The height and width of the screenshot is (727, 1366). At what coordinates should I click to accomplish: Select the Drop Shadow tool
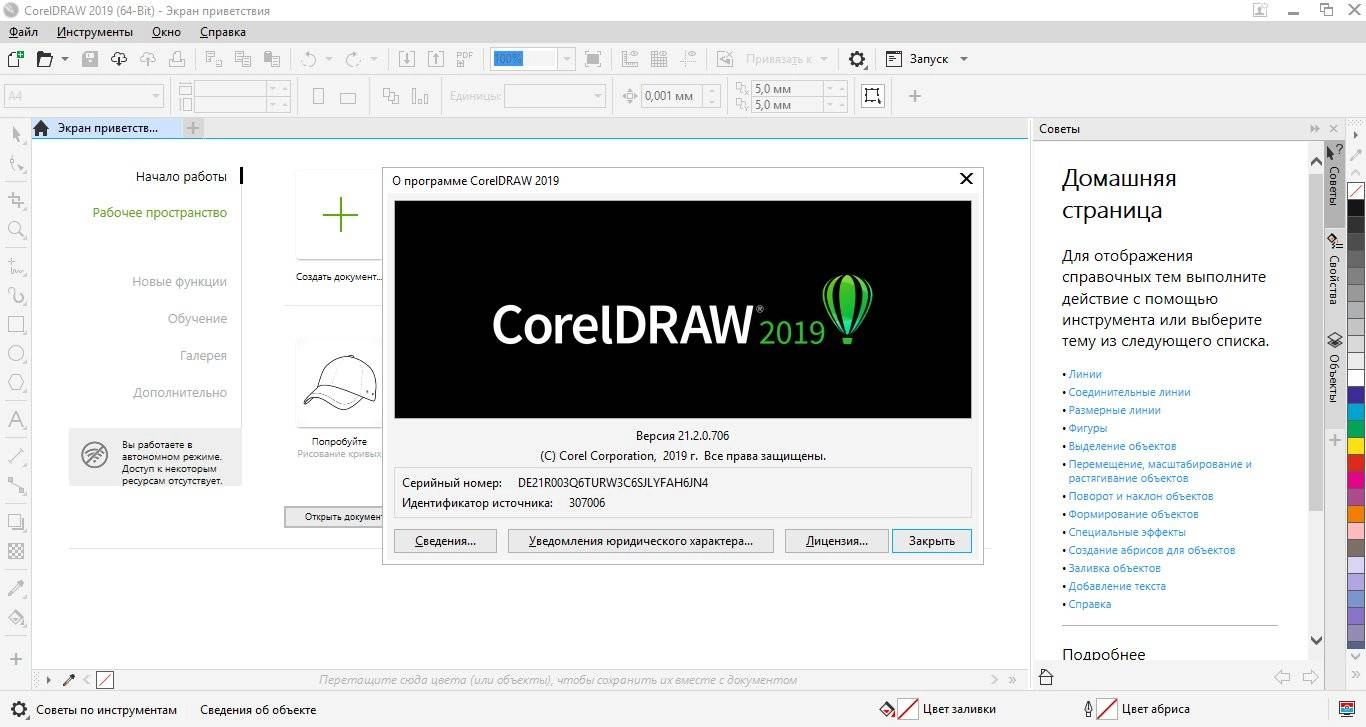(x=16, y=521)
